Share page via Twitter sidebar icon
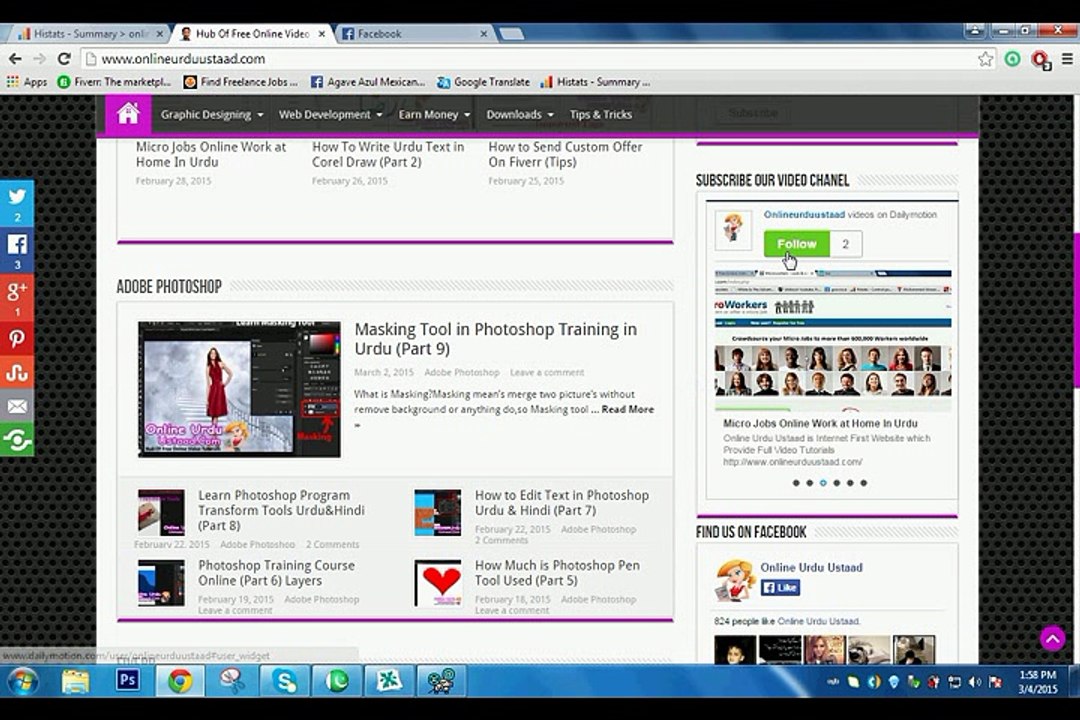Screen dimensions: 1080x720 [x=17, y=203]
